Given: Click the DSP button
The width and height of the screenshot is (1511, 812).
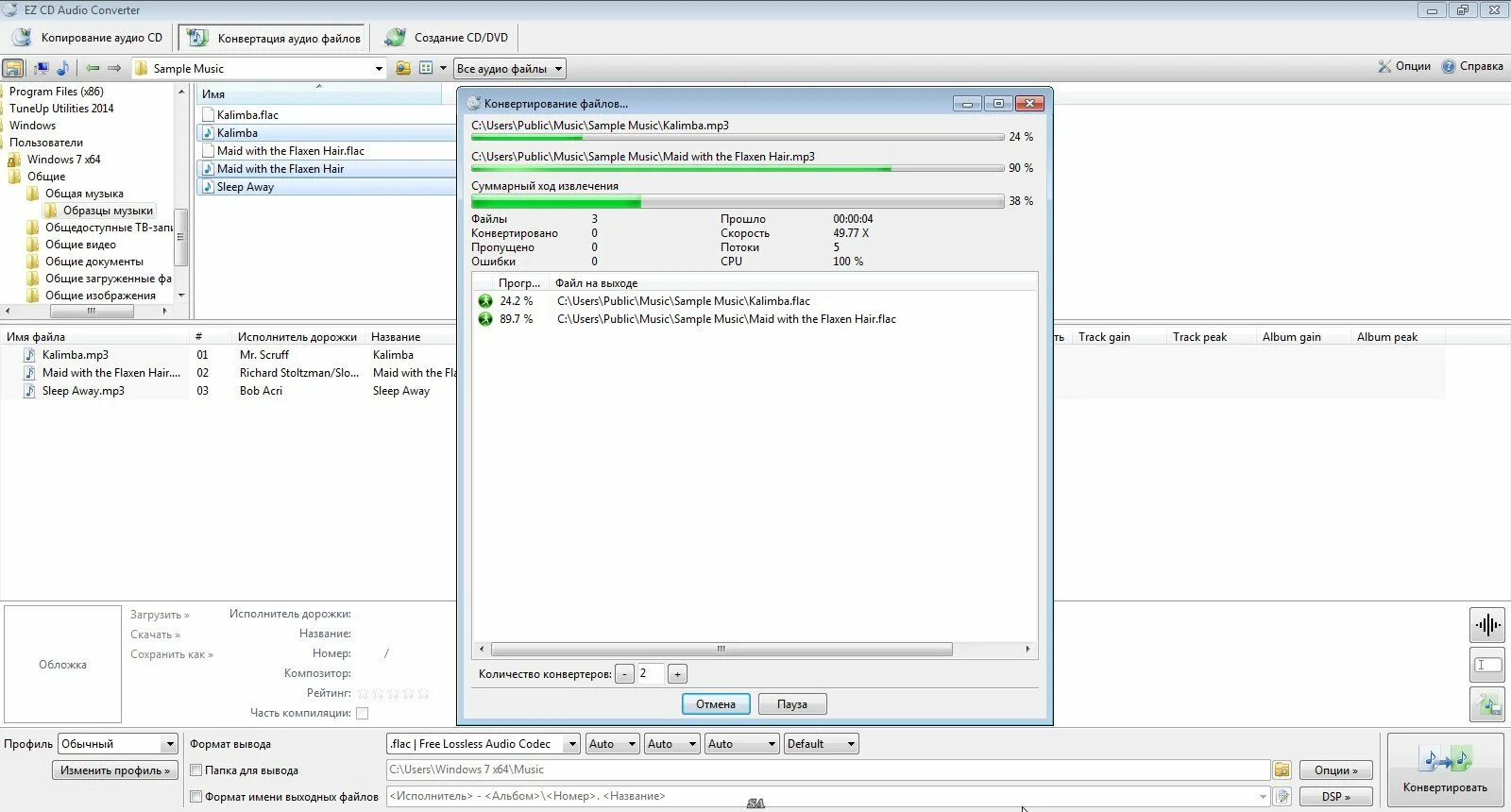Looking at the screenshot, I should [x=1335, y=797].
